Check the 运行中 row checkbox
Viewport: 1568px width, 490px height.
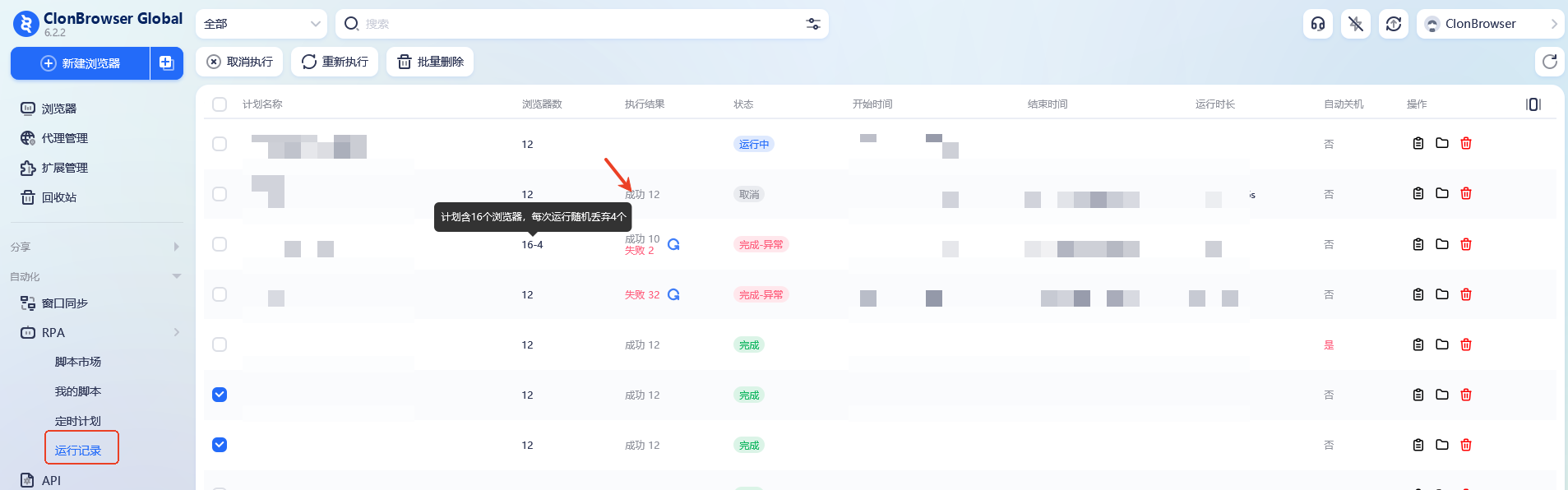click(220, 144)
